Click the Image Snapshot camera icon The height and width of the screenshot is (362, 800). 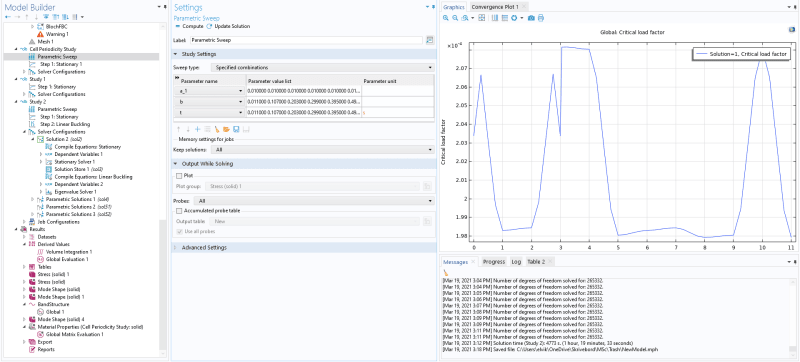[x=531, y=18]
